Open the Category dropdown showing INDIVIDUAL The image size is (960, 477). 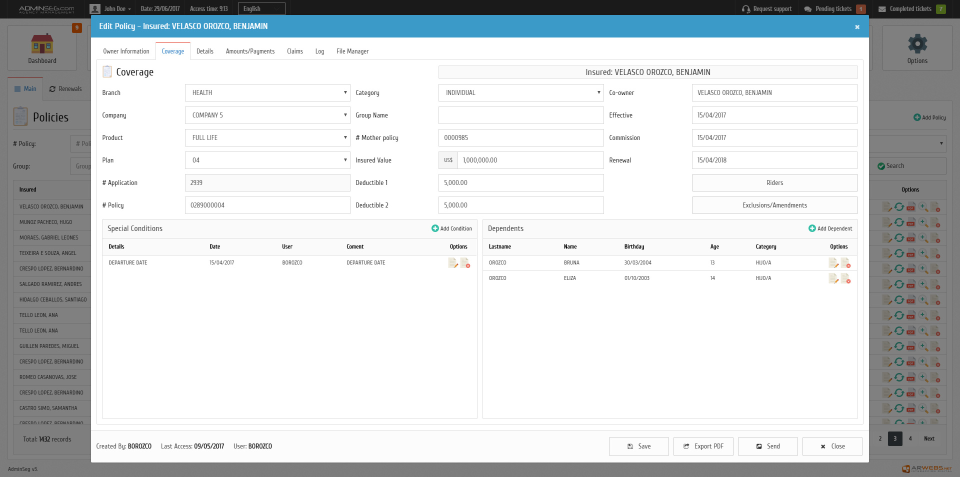[521, 93]
